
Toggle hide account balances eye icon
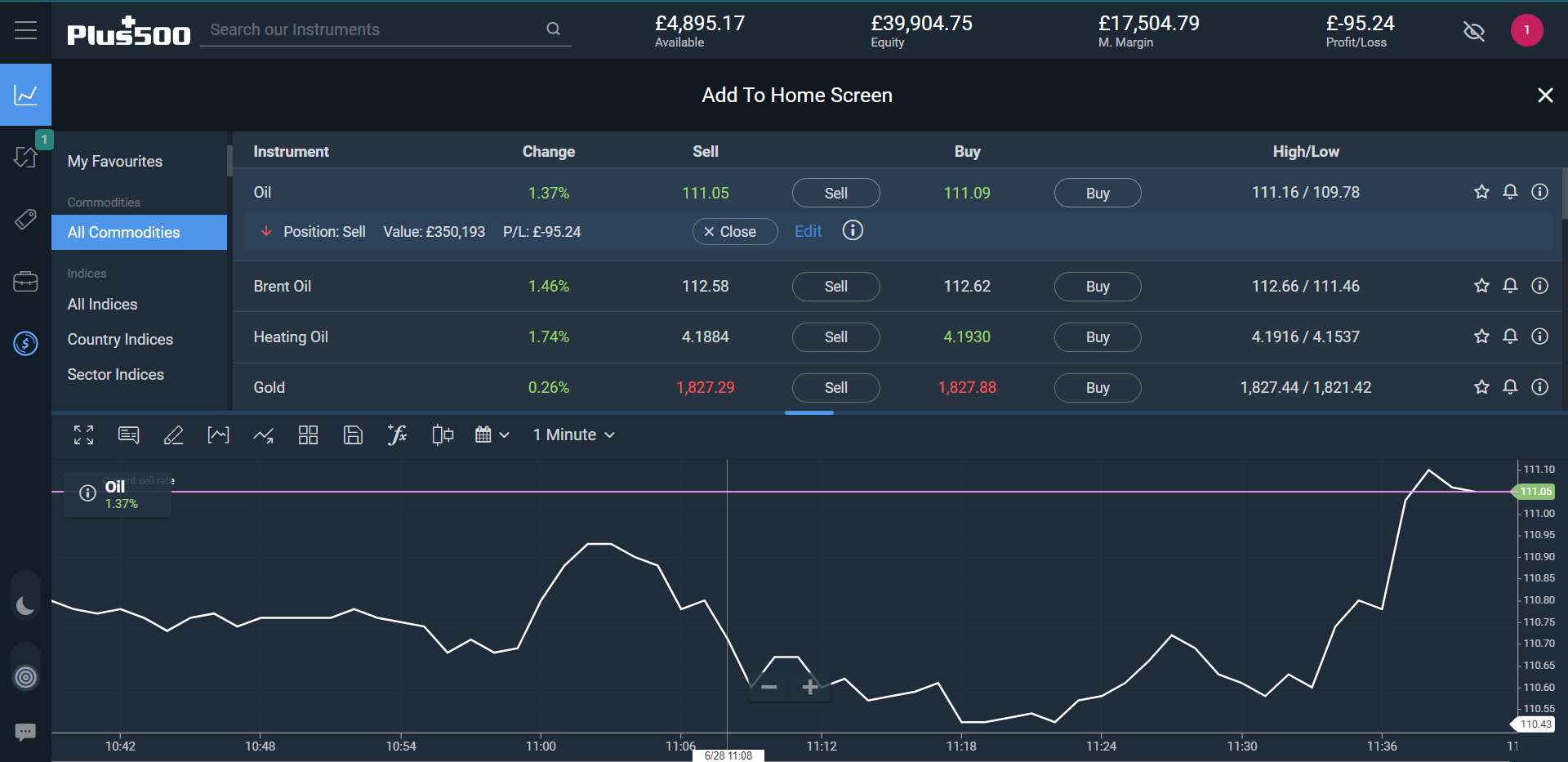(x=1474, y=31)
